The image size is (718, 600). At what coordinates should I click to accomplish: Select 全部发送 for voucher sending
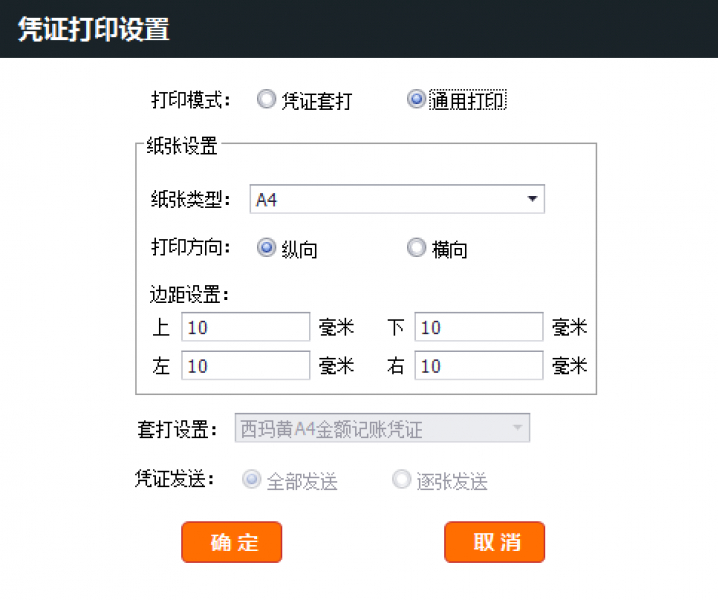251,480
